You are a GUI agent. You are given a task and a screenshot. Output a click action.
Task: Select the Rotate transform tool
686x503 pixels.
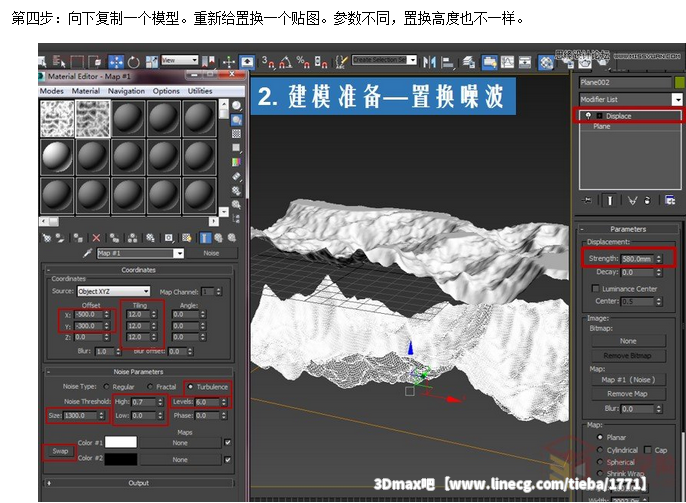(133, 62)
